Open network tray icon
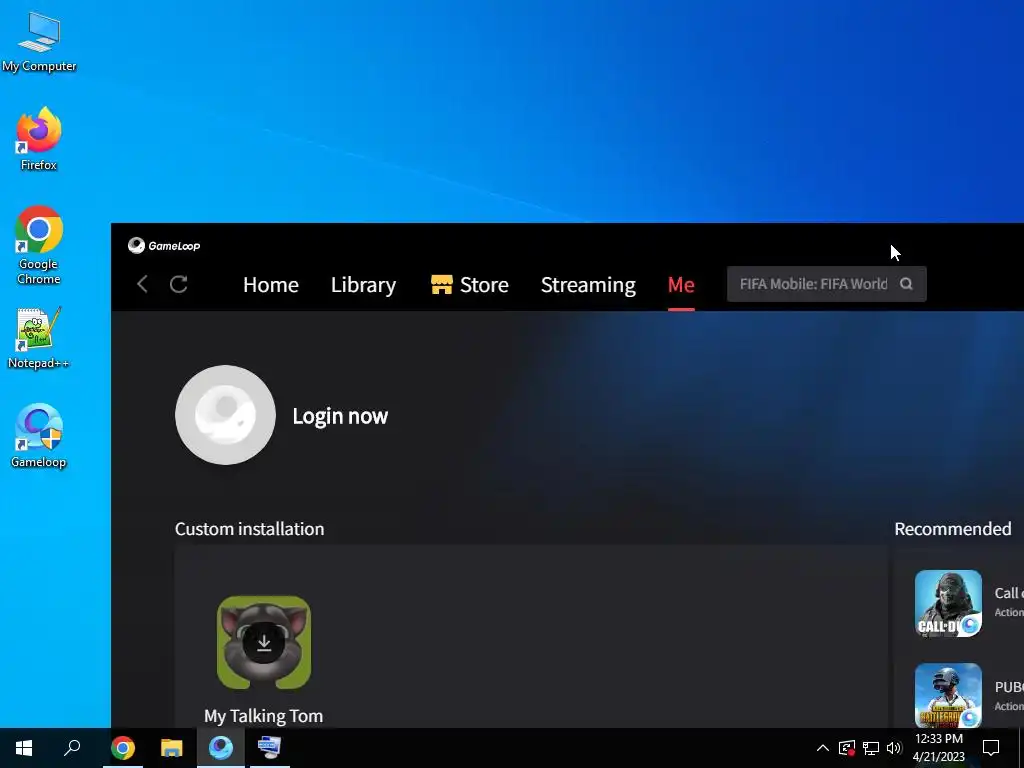1024x768 pixels. click(x=871, y=748)
